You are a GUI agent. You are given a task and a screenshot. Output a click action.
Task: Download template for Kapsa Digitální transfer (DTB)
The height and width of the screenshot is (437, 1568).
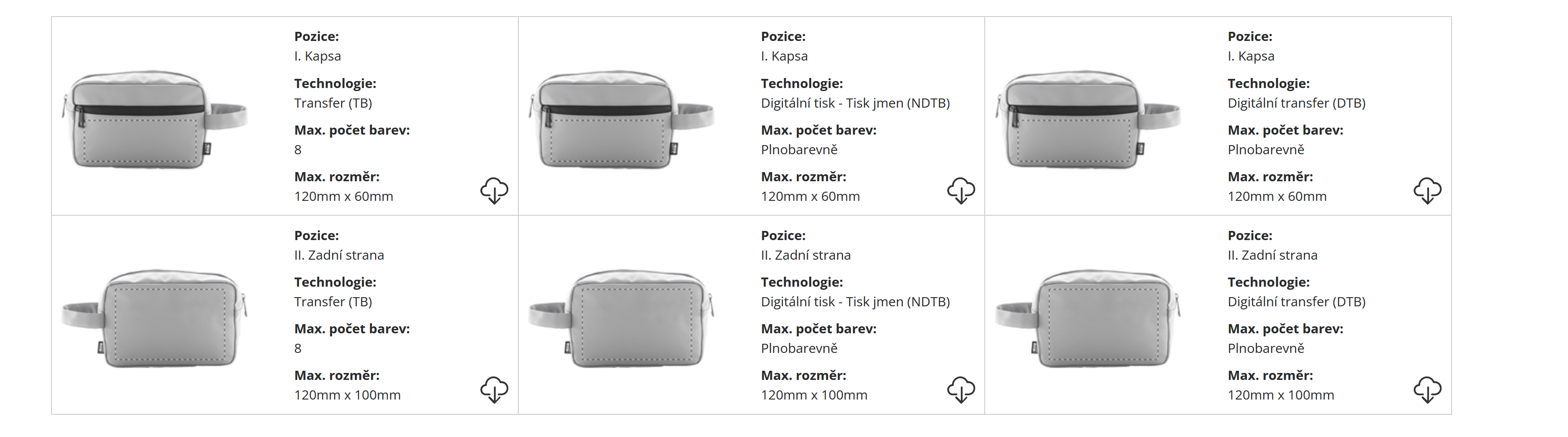click(x=1427, y=190)
